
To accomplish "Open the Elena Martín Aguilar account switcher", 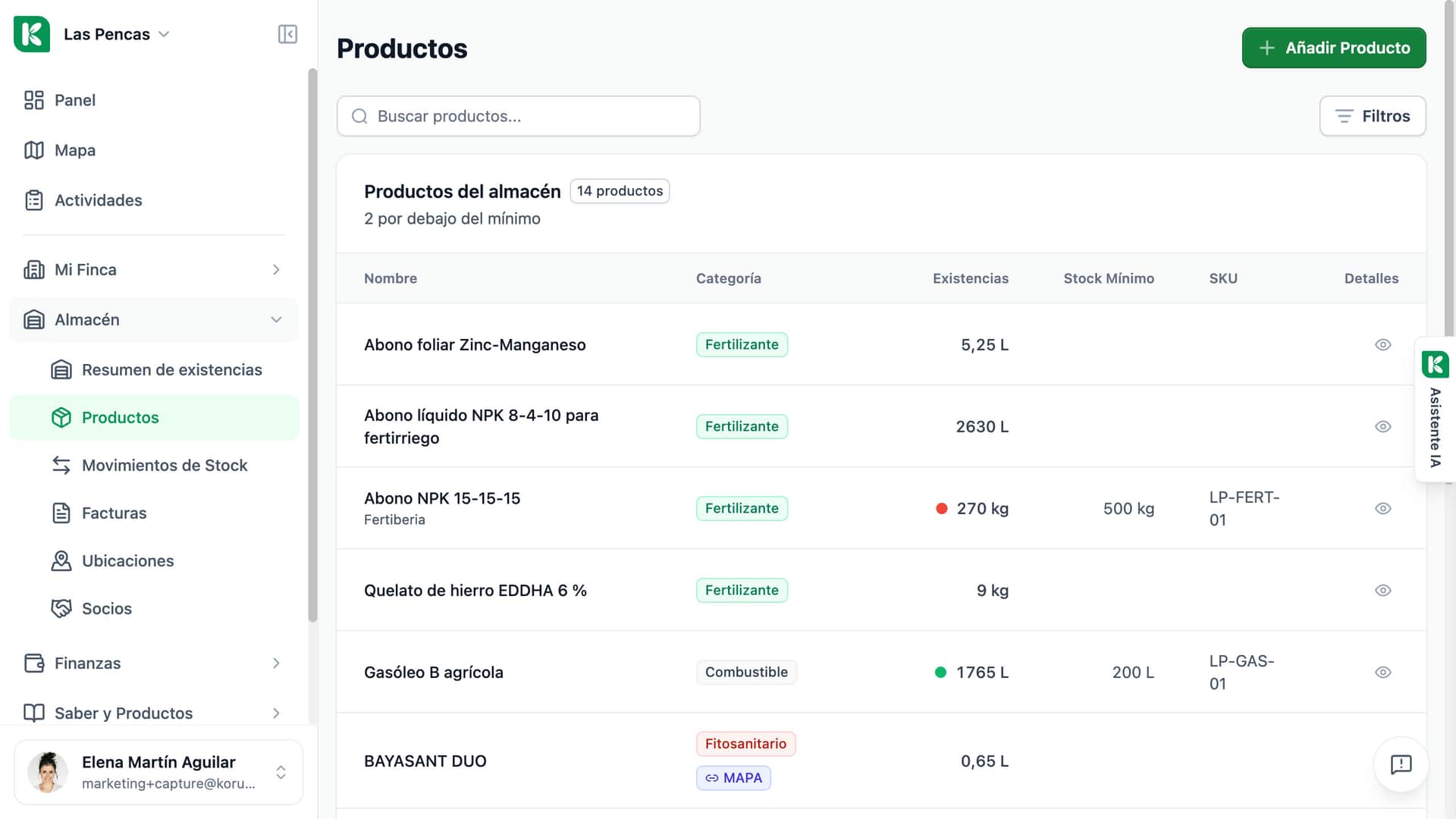I will (x=158, y=772).
